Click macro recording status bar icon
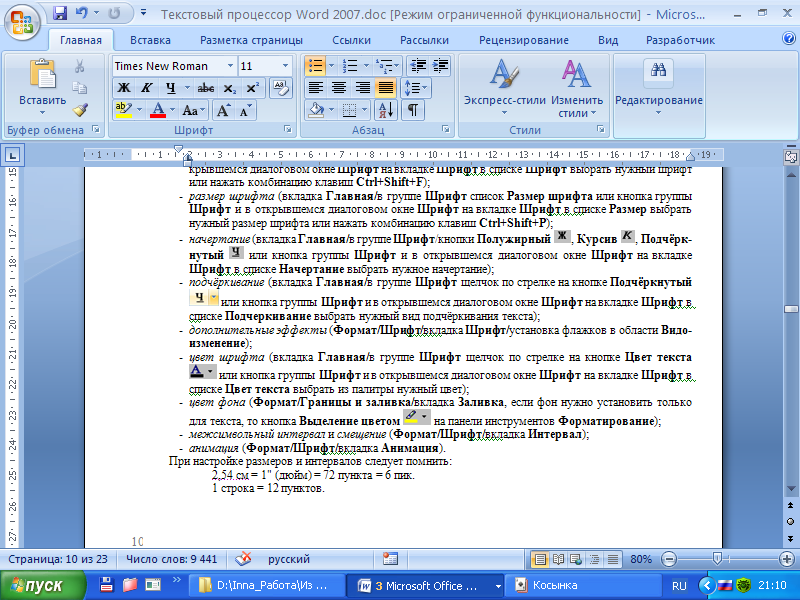This screenshot has height=600, width=800. click(390, 559)
